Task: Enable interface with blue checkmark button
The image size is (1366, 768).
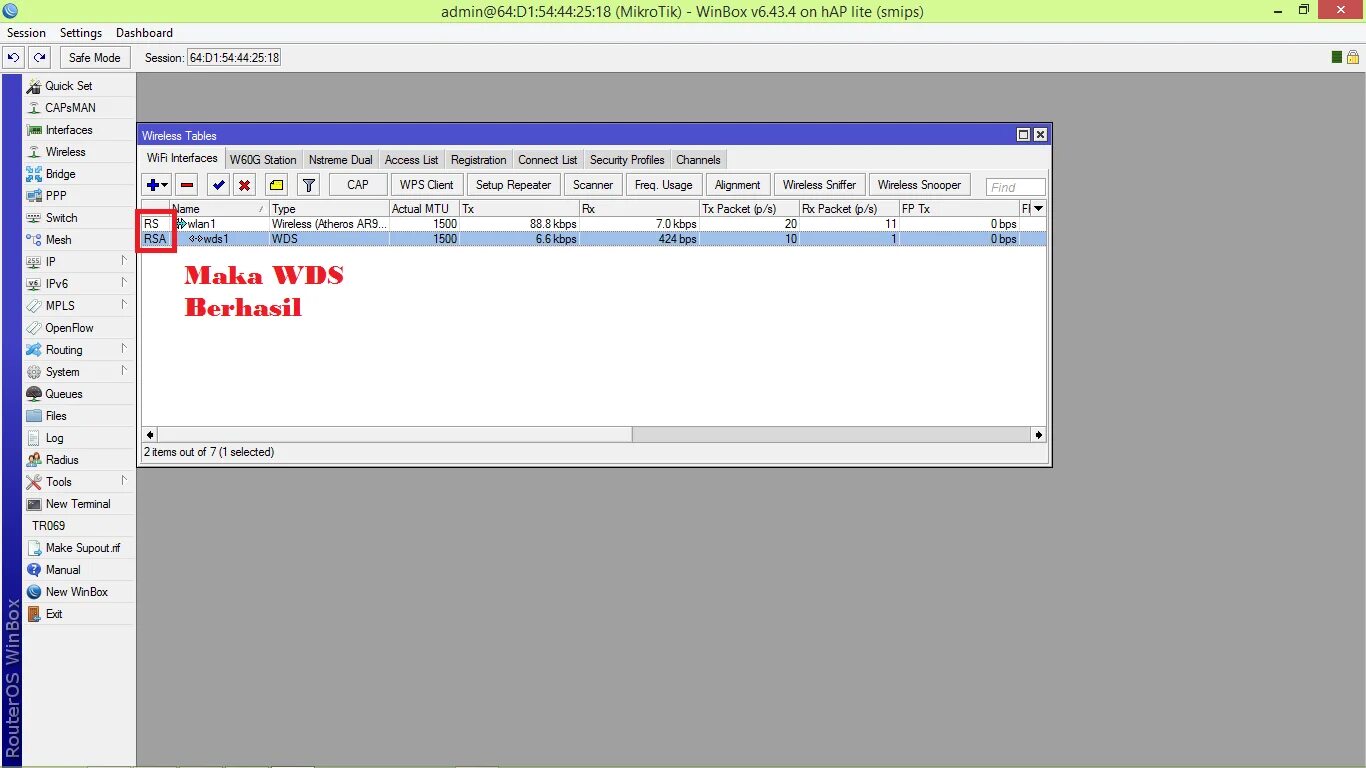Action: 218,185
